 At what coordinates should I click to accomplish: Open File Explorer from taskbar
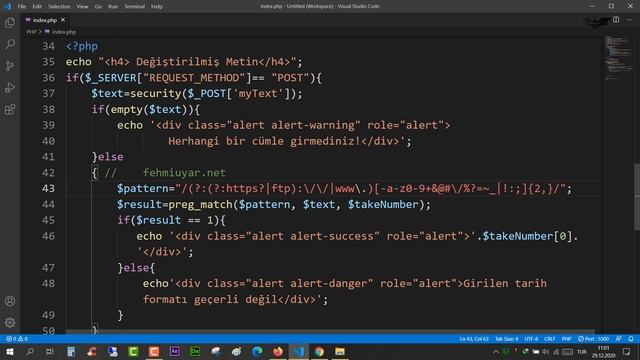point(340,351)
